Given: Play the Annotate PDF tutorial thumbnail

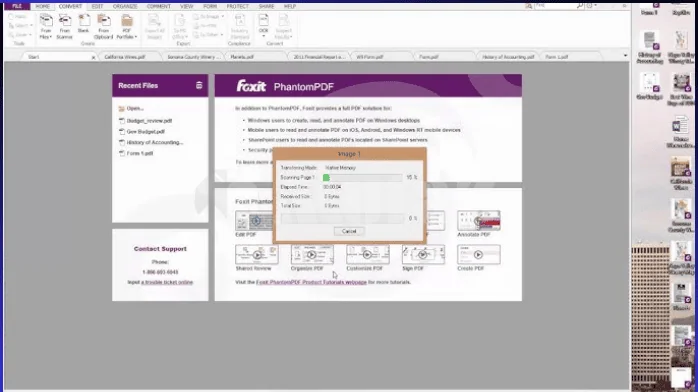Looking at the screenshot, I should [479, 221].
